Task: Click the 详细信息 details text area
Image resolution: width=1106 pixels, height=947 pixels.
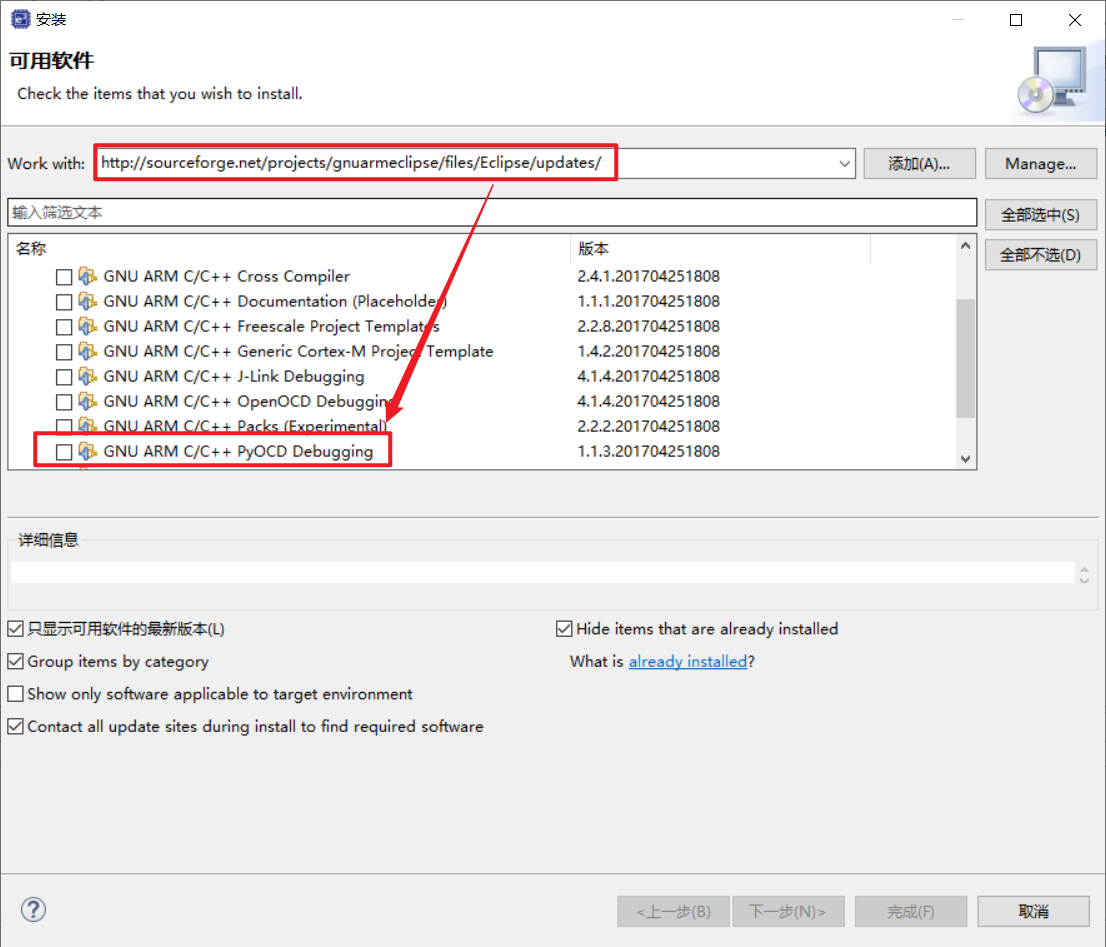Action: pyautogui.click(x=542, y=573)
